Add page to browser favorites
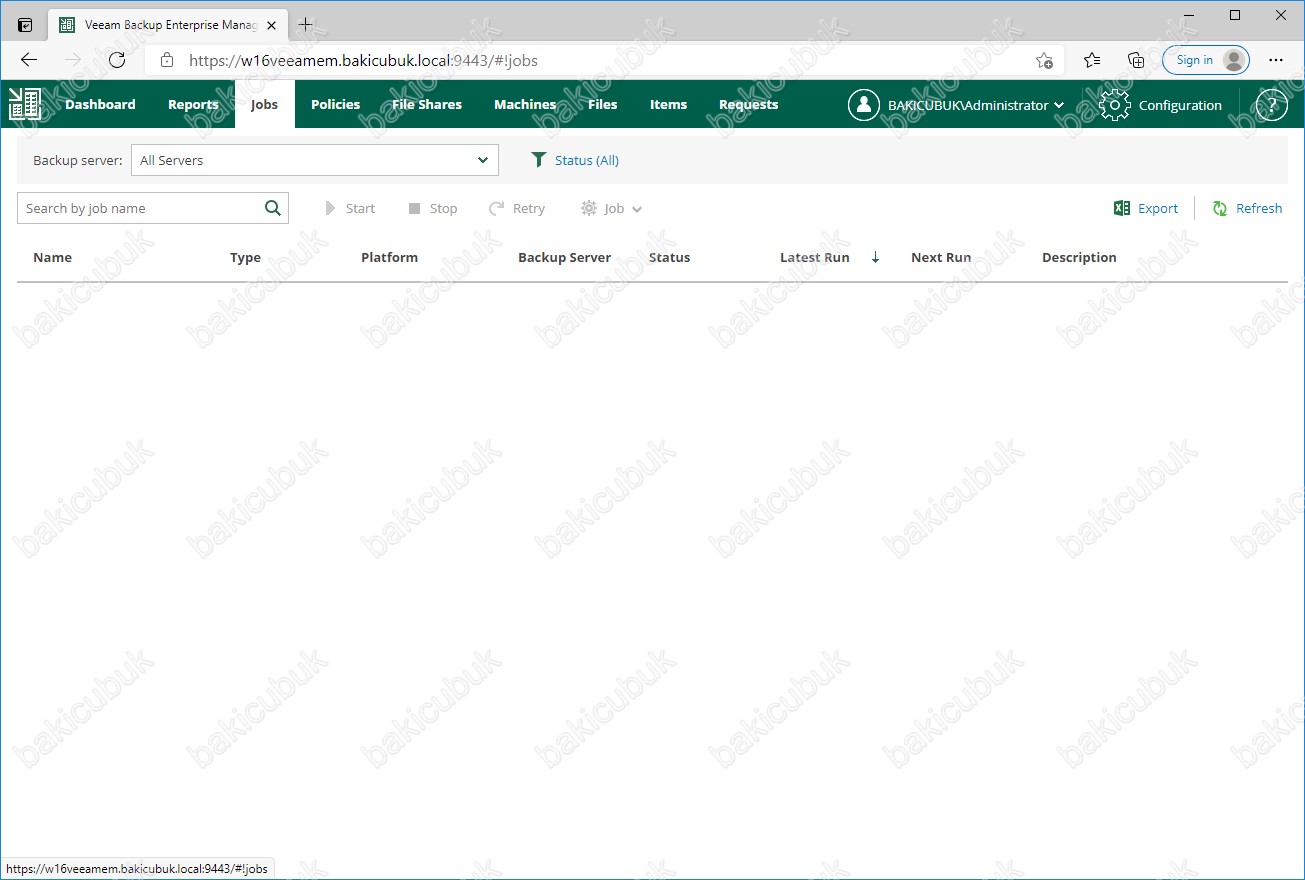Image resolution: width=1305 pixels, height=880 pixels. pos(1044,60)
